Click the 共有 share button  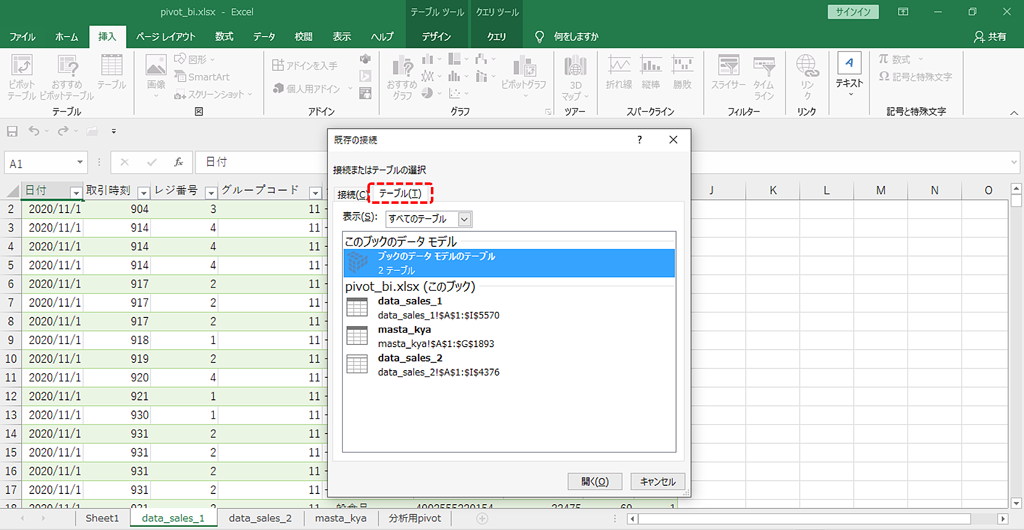989,37
